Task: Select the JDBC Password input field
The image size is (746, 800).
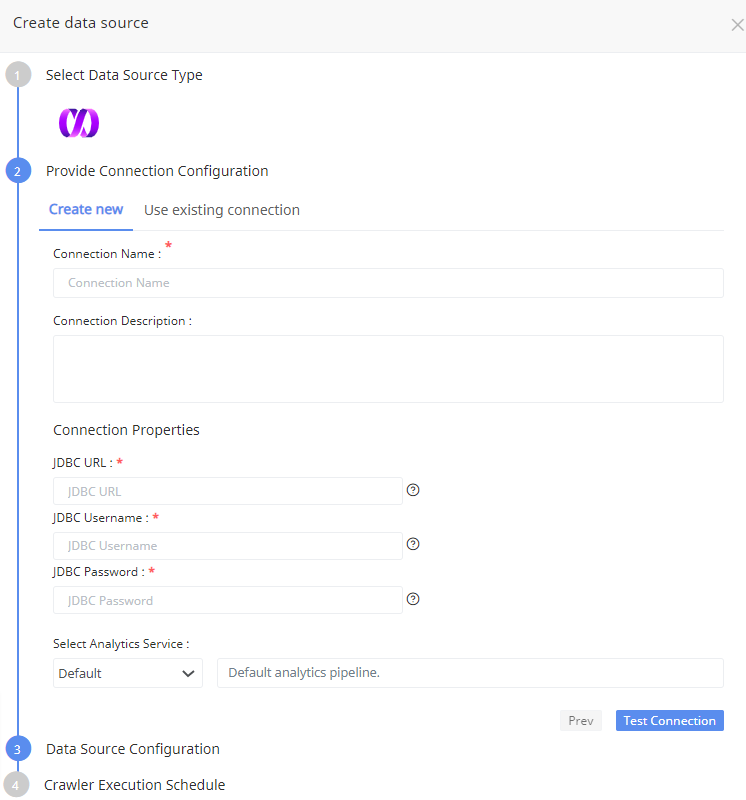Action: tap(228, 600)
